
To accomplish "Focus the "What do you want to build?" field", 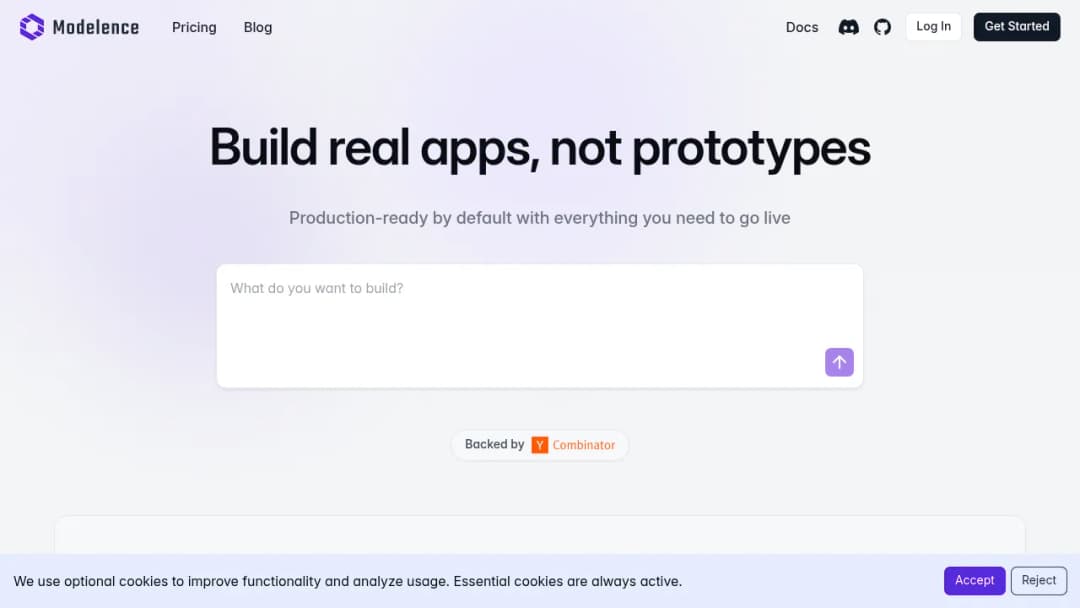I will pyautogui.click(x=539, y=326).
